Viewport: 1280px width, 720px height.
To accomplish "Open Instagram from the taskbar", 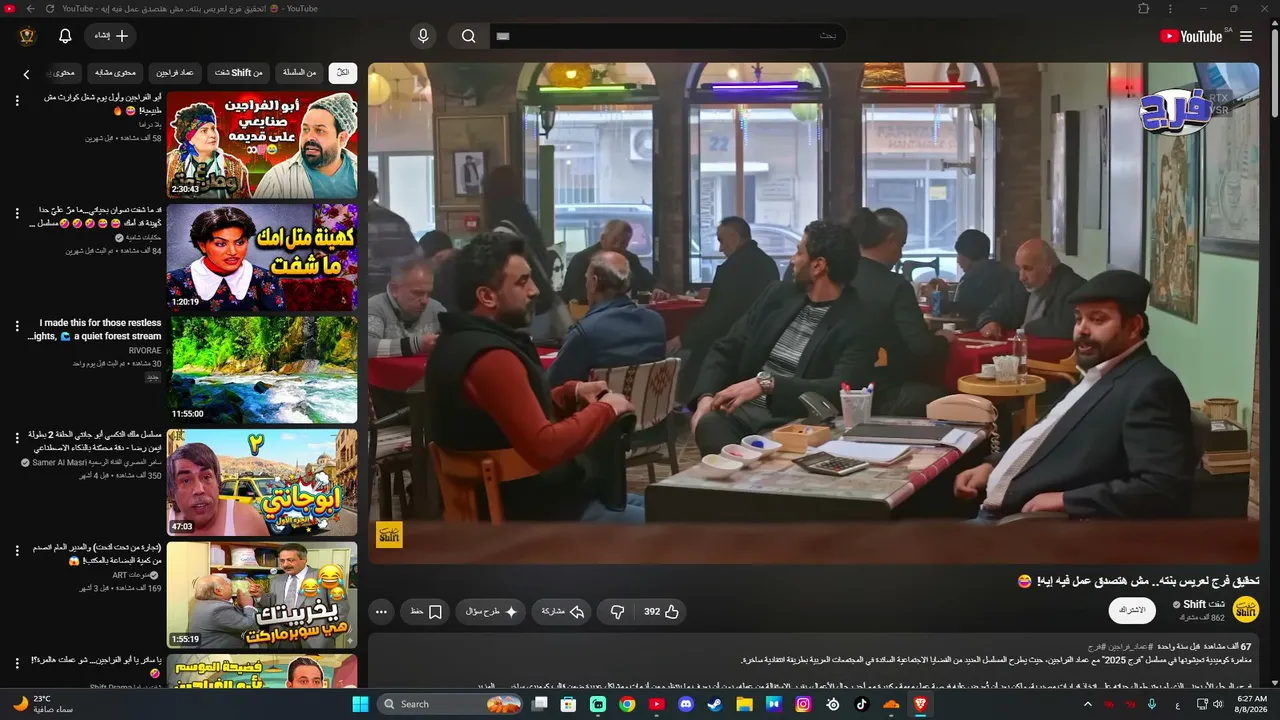I will click(803, 704).
